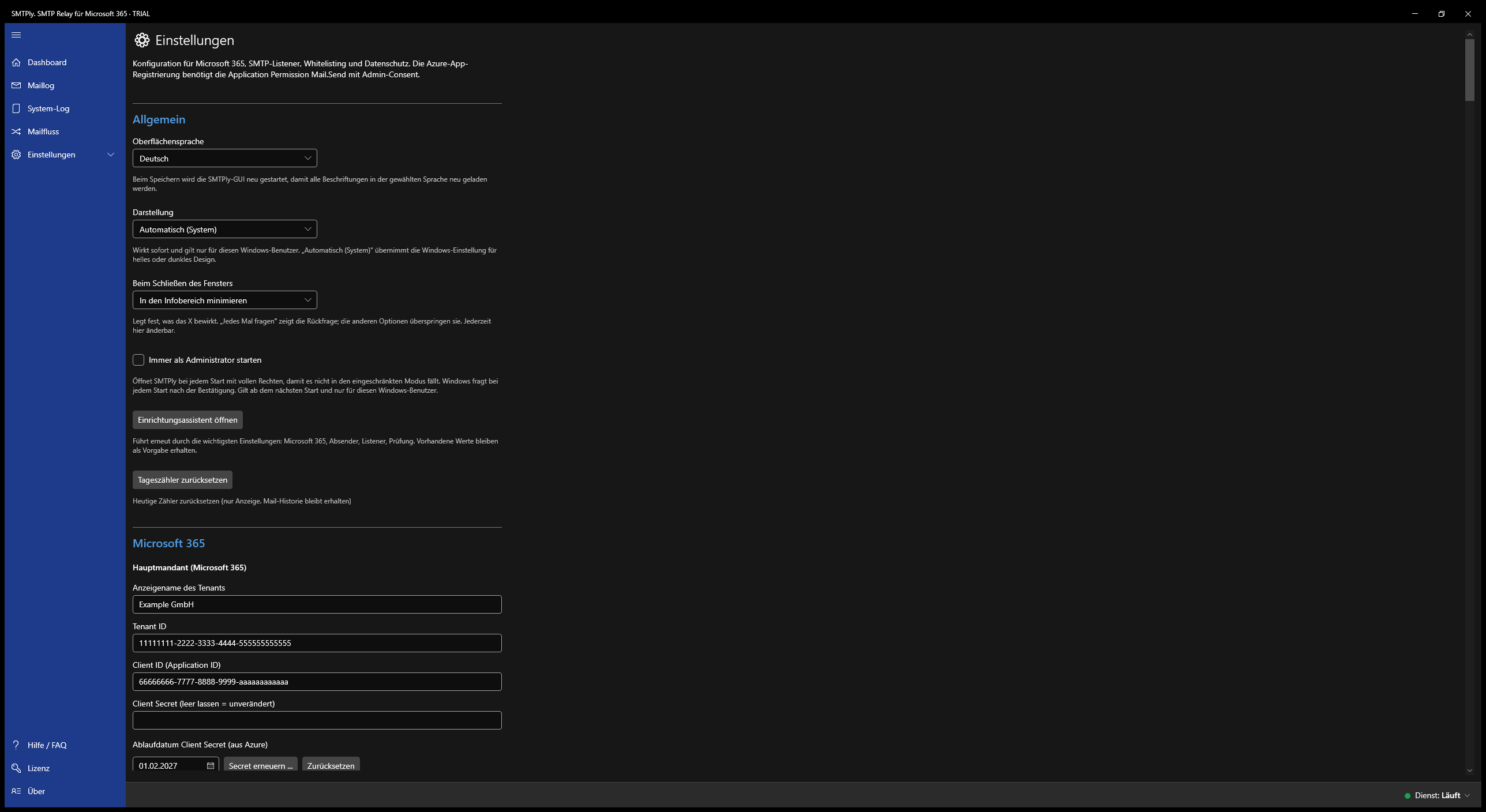1486x812 pixels.
Task: Open the Beim Schließen des Fensters dropdown
Action: (225, 300)
